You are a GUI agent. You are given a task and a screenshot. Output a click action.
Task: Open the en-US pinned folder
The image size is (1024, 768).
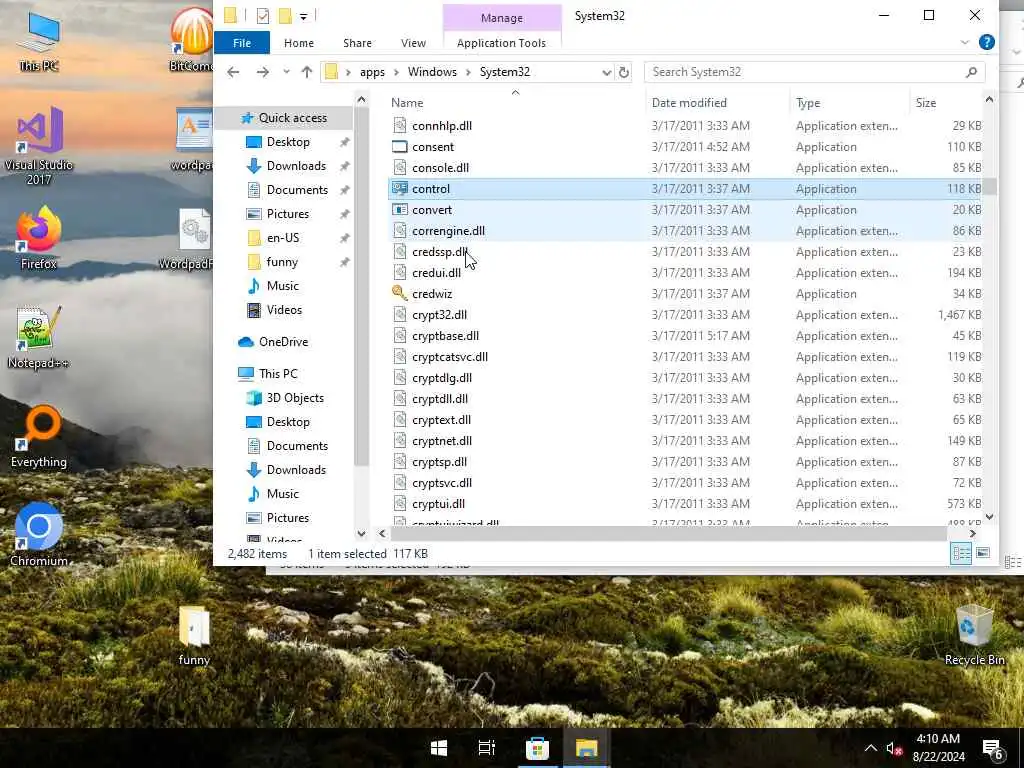point(283,238)
